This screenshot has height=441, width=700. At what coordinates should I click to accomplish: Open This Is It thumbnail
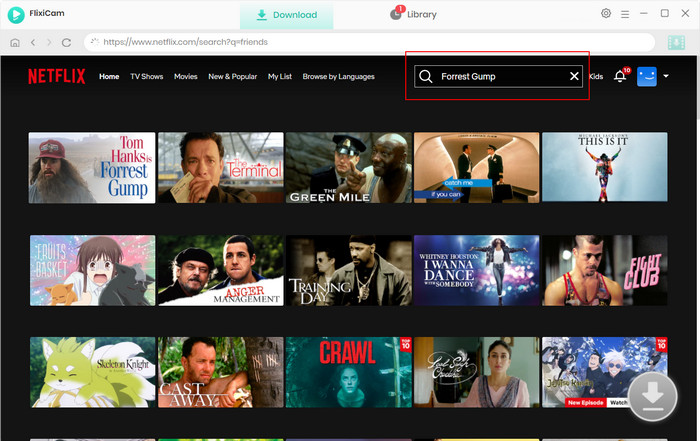click(x=604, y=167)
